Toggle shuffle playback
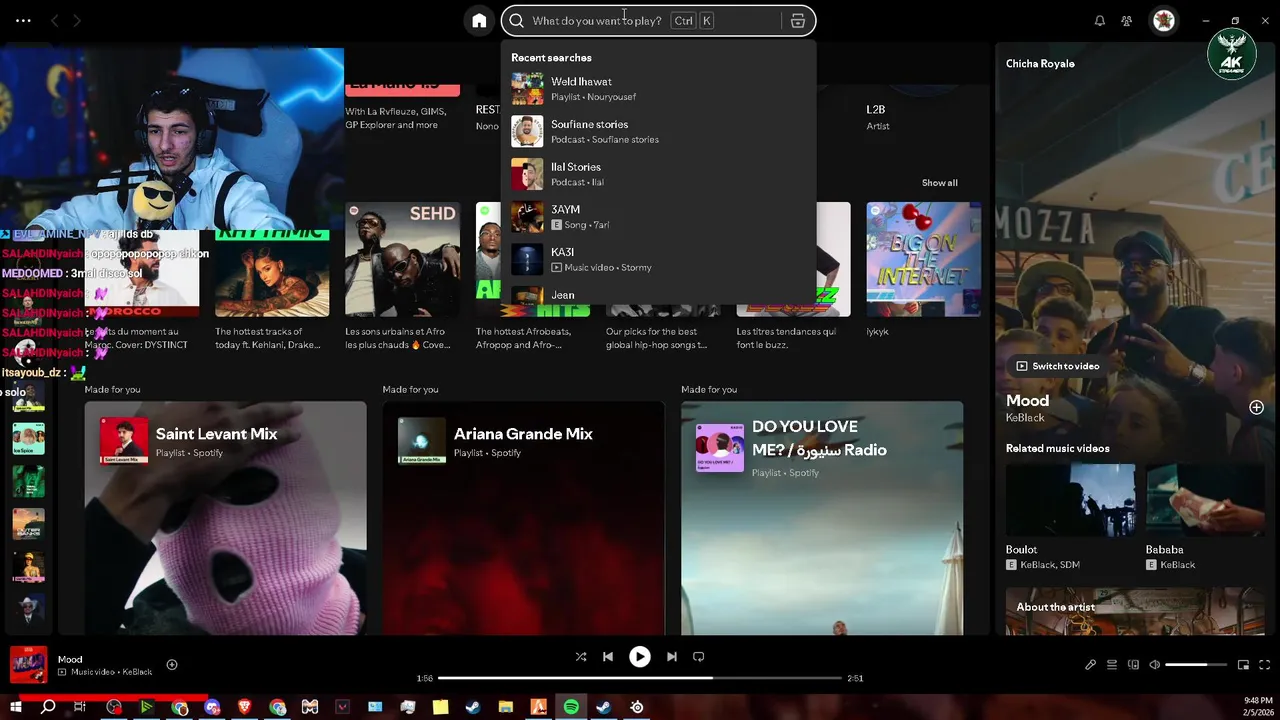The width and height of the screenshot is (1280, 720). 581,657
